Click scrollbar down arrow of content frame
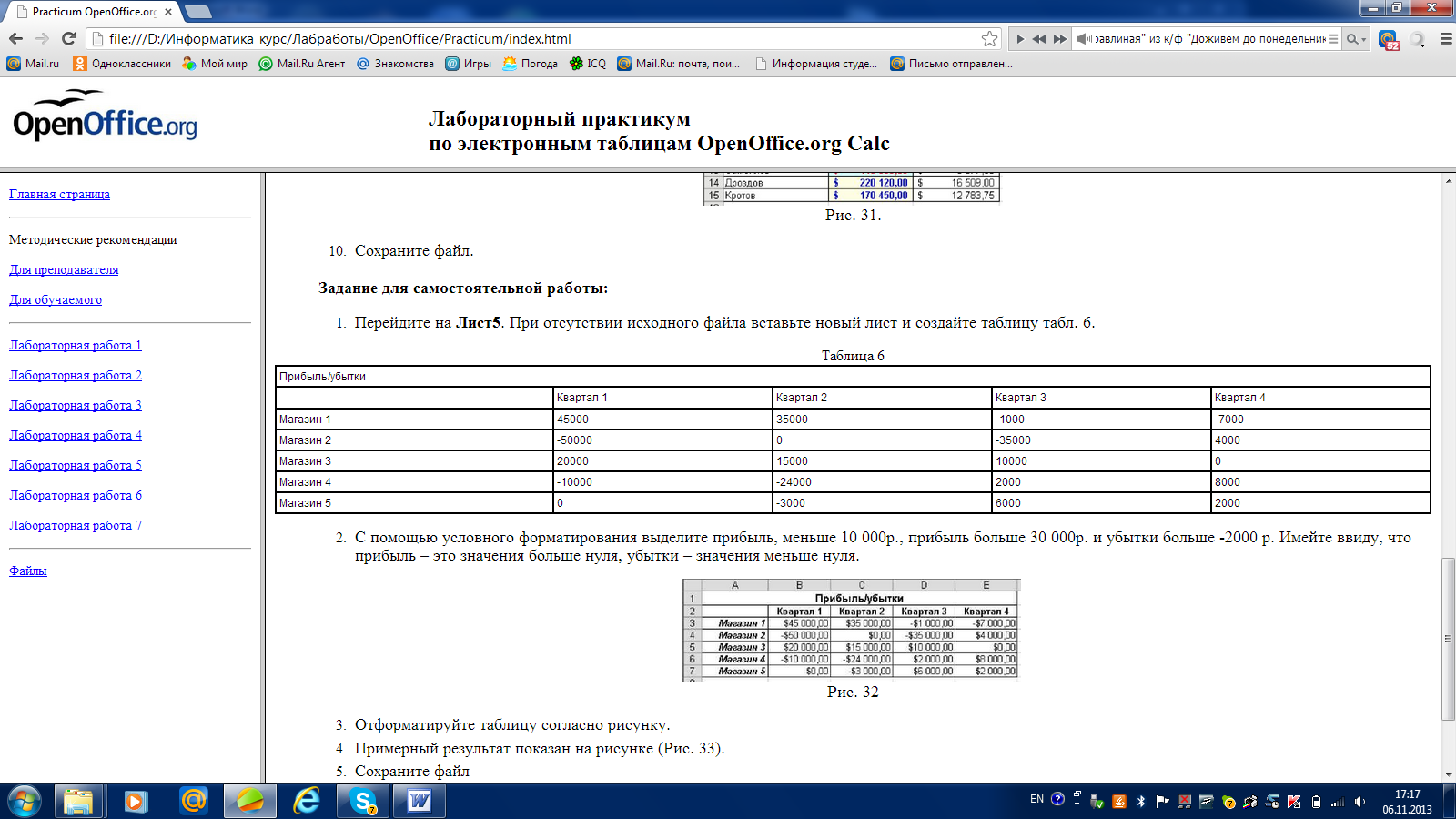Viewport: 1456px width, 819px height. point(1448,774)
